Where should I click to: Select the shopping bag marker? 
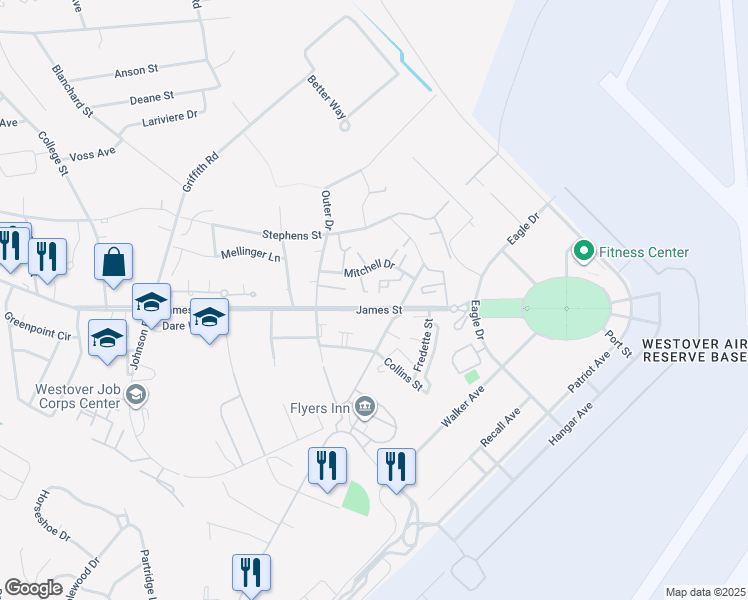pos(113,265)
